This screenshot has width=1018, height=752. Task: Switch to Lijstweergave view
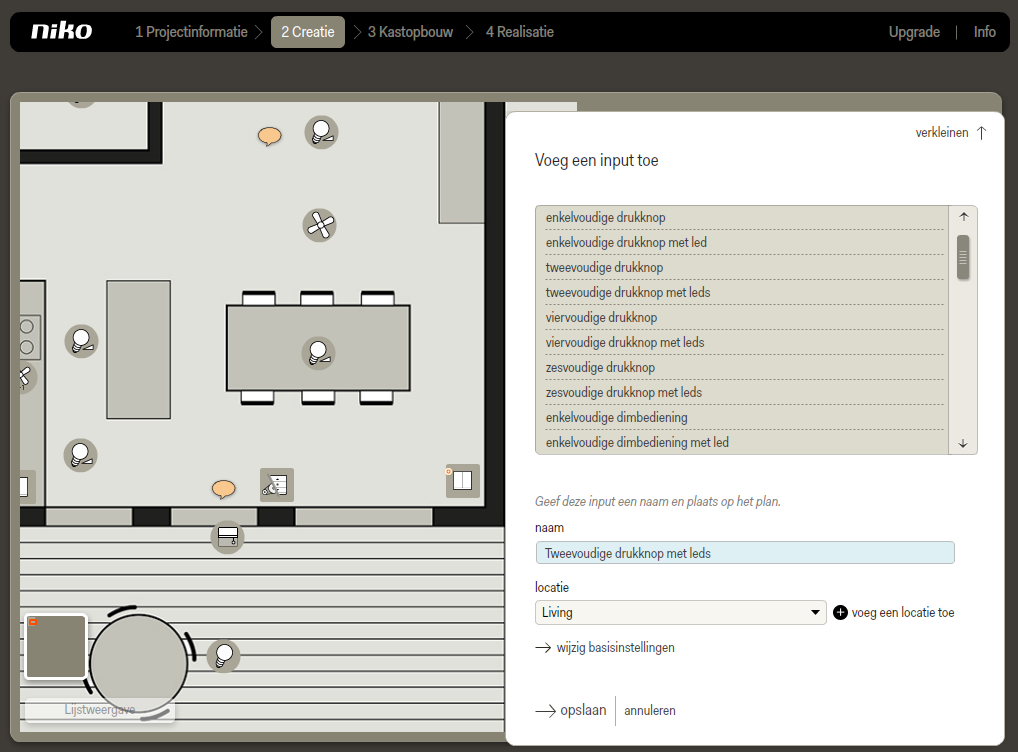click(99, 710)
